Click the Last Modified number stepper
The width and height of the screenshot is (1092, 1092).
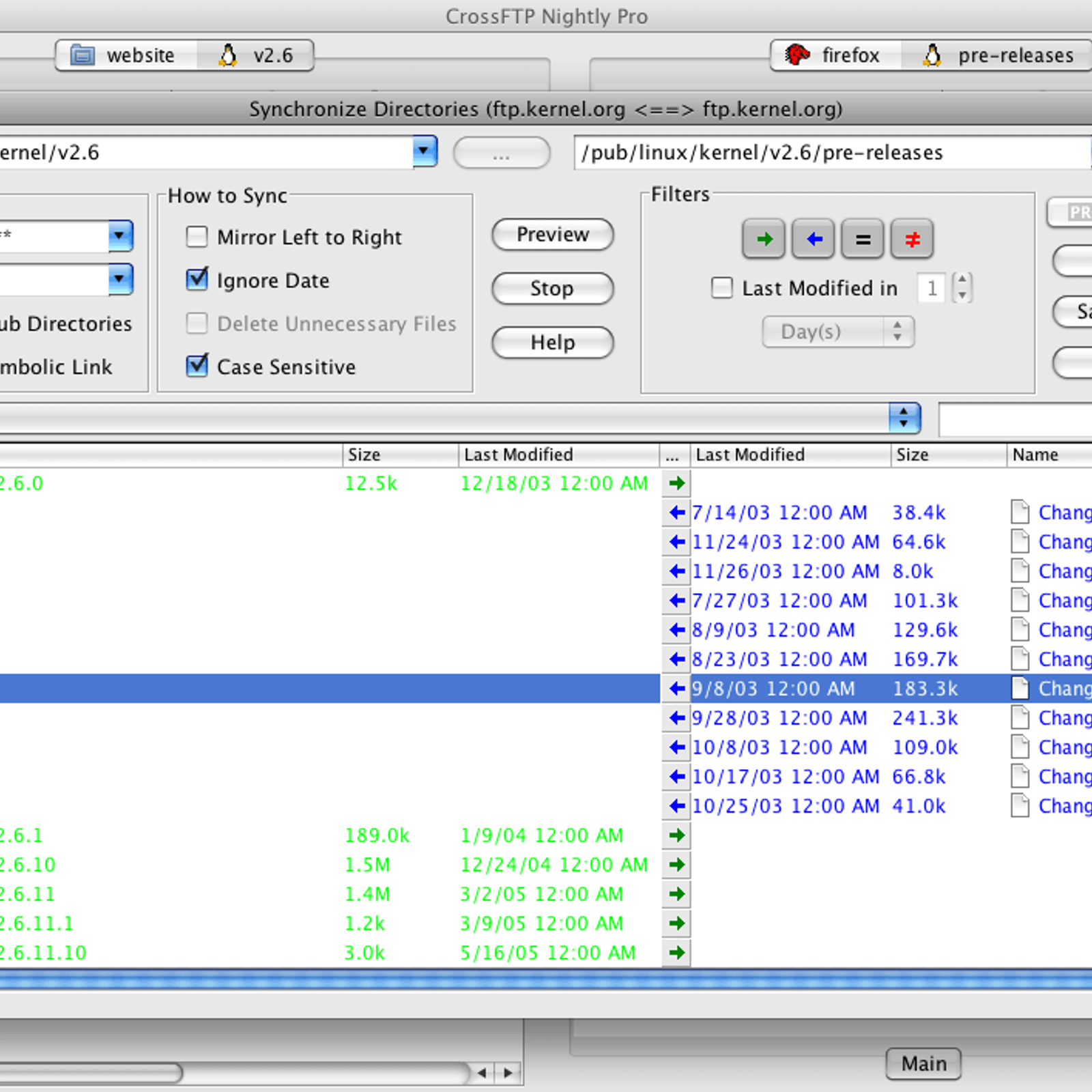[962, 287]
